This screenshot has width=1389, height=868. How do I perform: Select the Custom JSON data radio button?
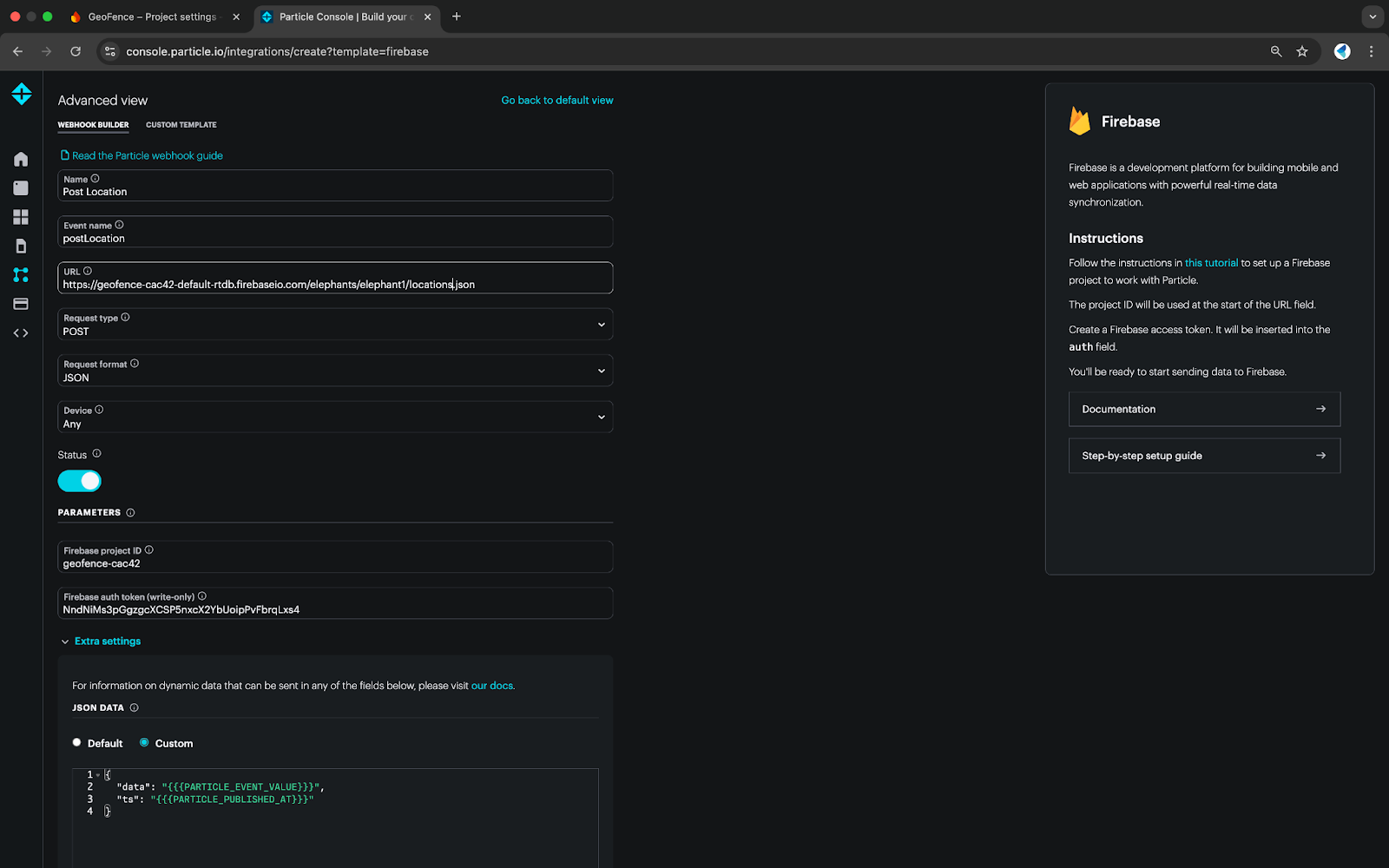click(x=144, y=743)
